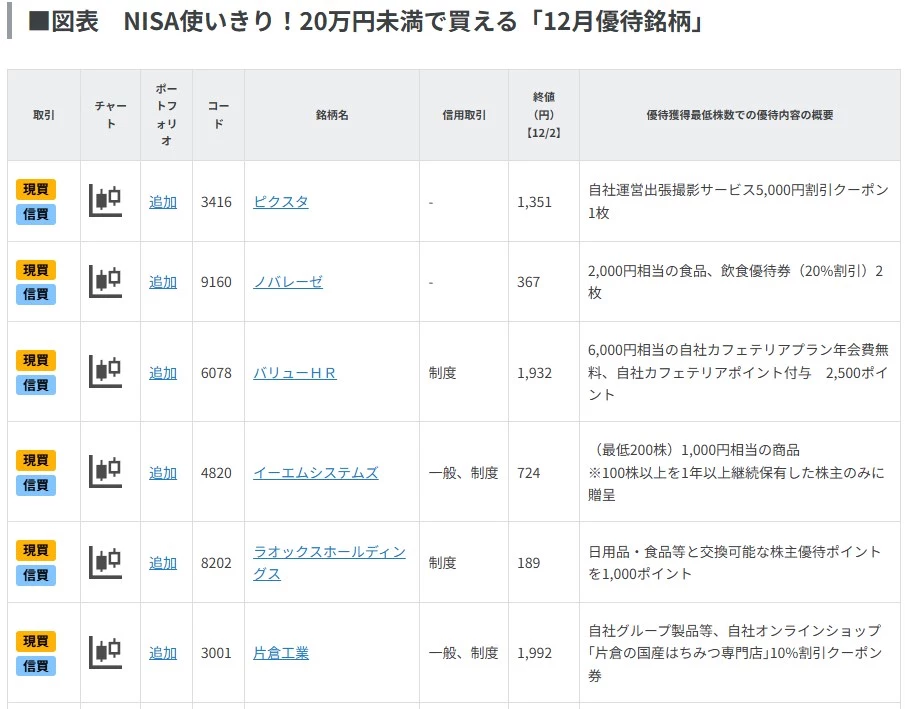Viewport: 910px width, 709px height.
Task: Open the ピクスタ stock name link
Action: pos(281,202)
